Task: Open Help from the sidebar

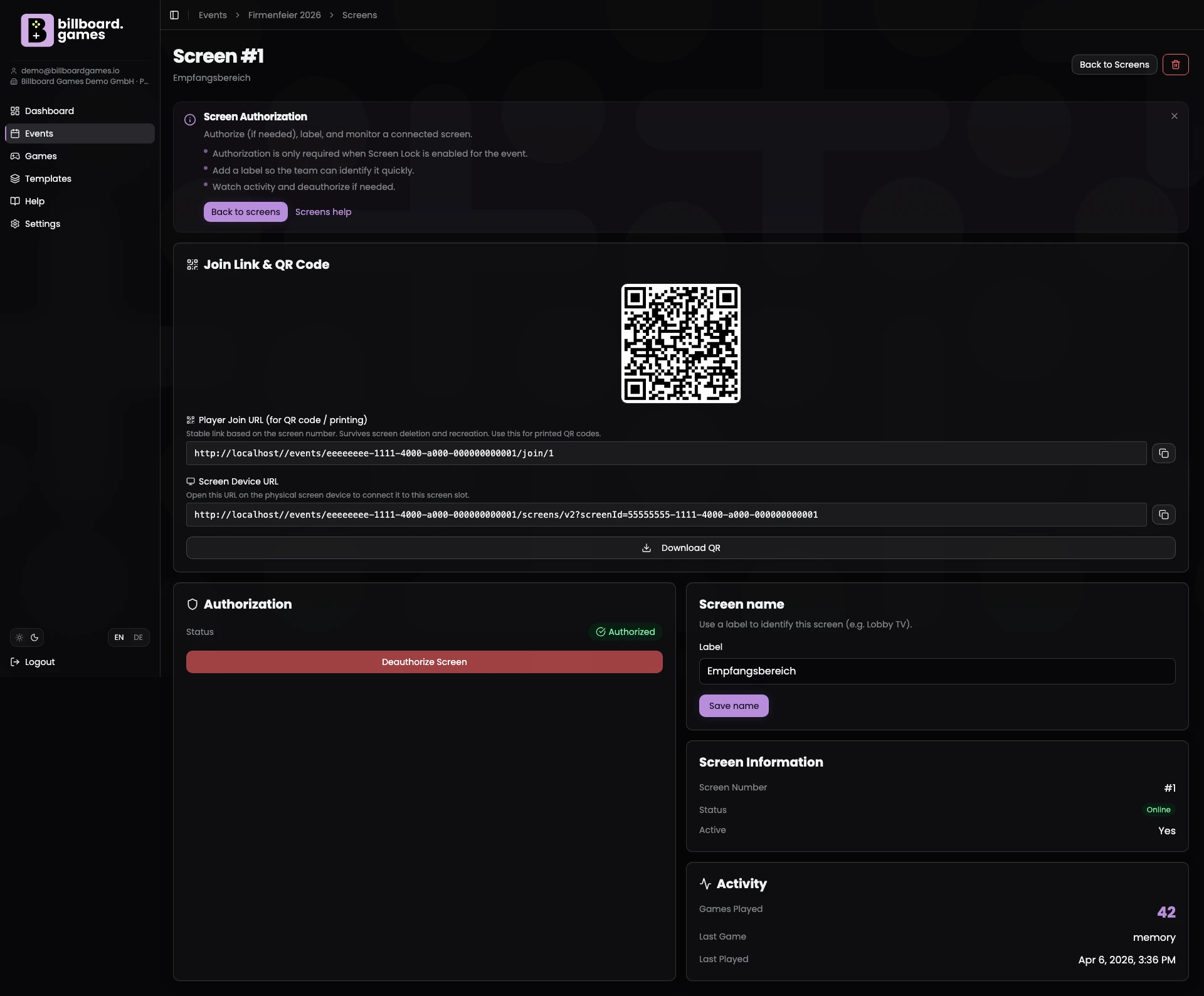Action: 34,201
